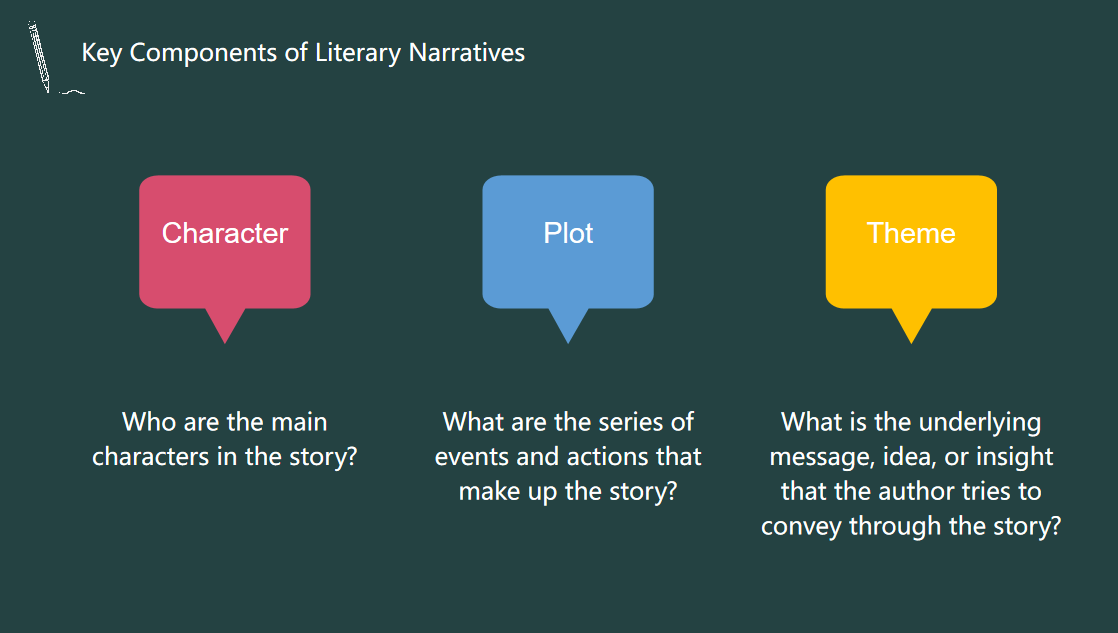This screenshot has height=633, width=1118.
Task: Click the red bubble's pointer tail
Action: [225, 325]
